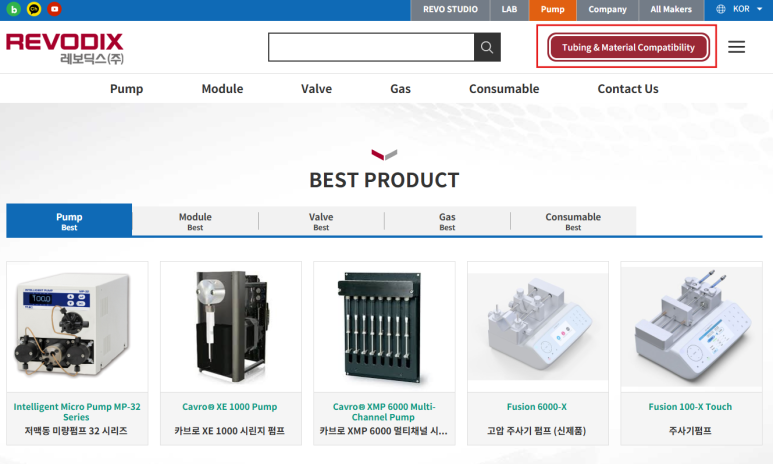Select the Consumable Best product tab
The image size is (773, 464).
[x=573, y=221]
